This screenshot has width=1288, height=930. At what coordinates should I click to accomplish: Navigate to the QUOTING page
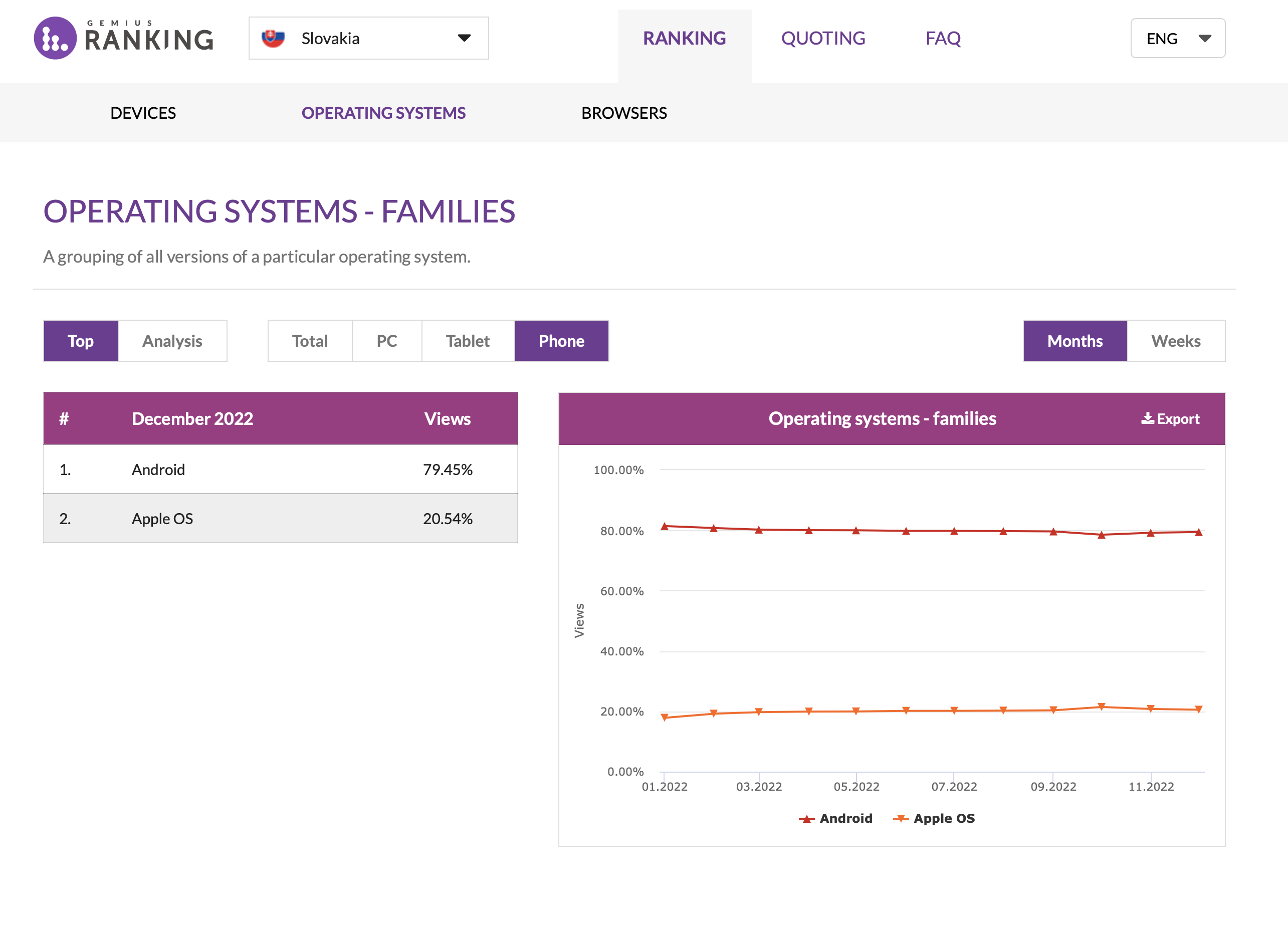click(823, 38)
